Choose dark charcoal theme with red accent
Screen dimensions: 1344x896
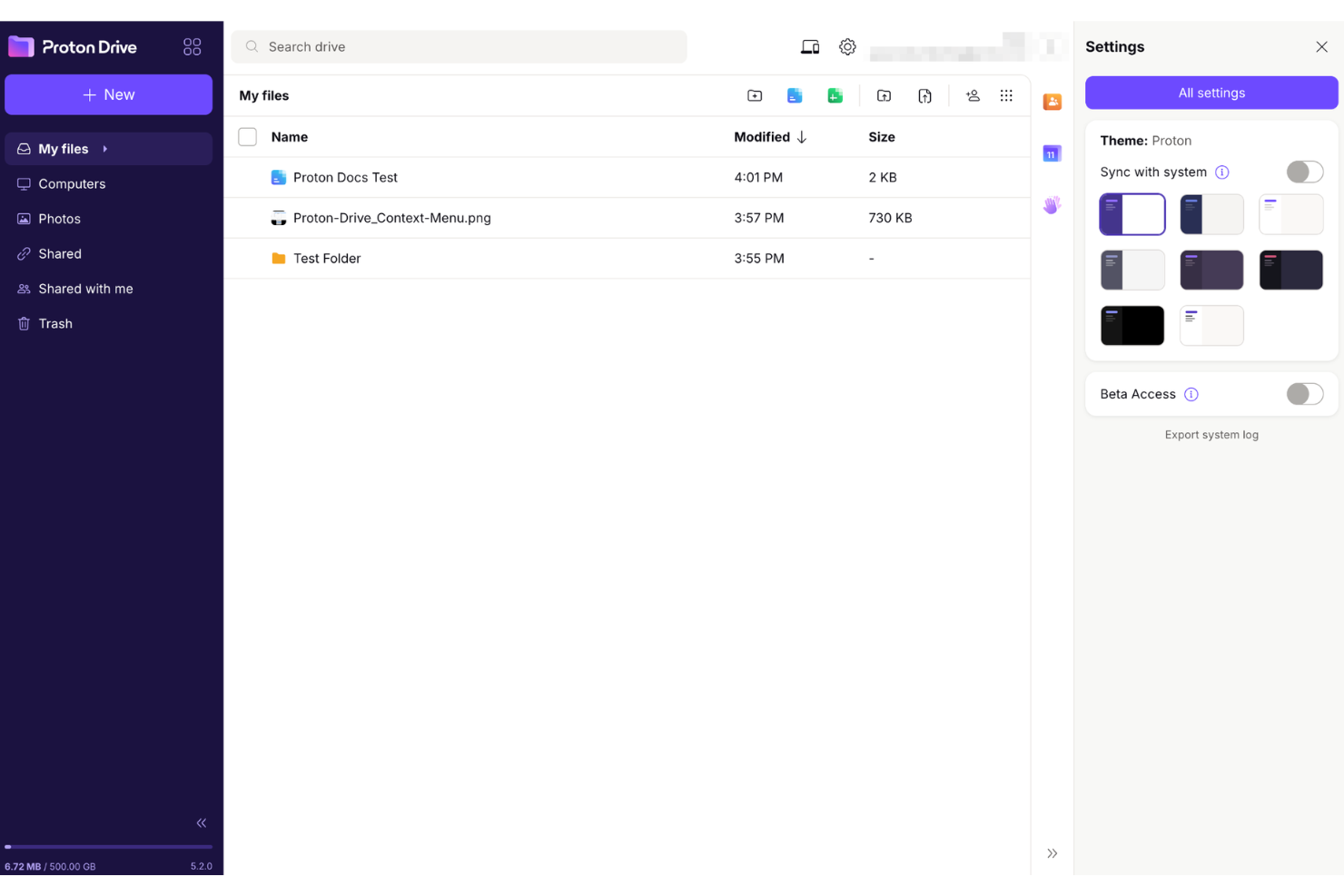(1290, 270)
